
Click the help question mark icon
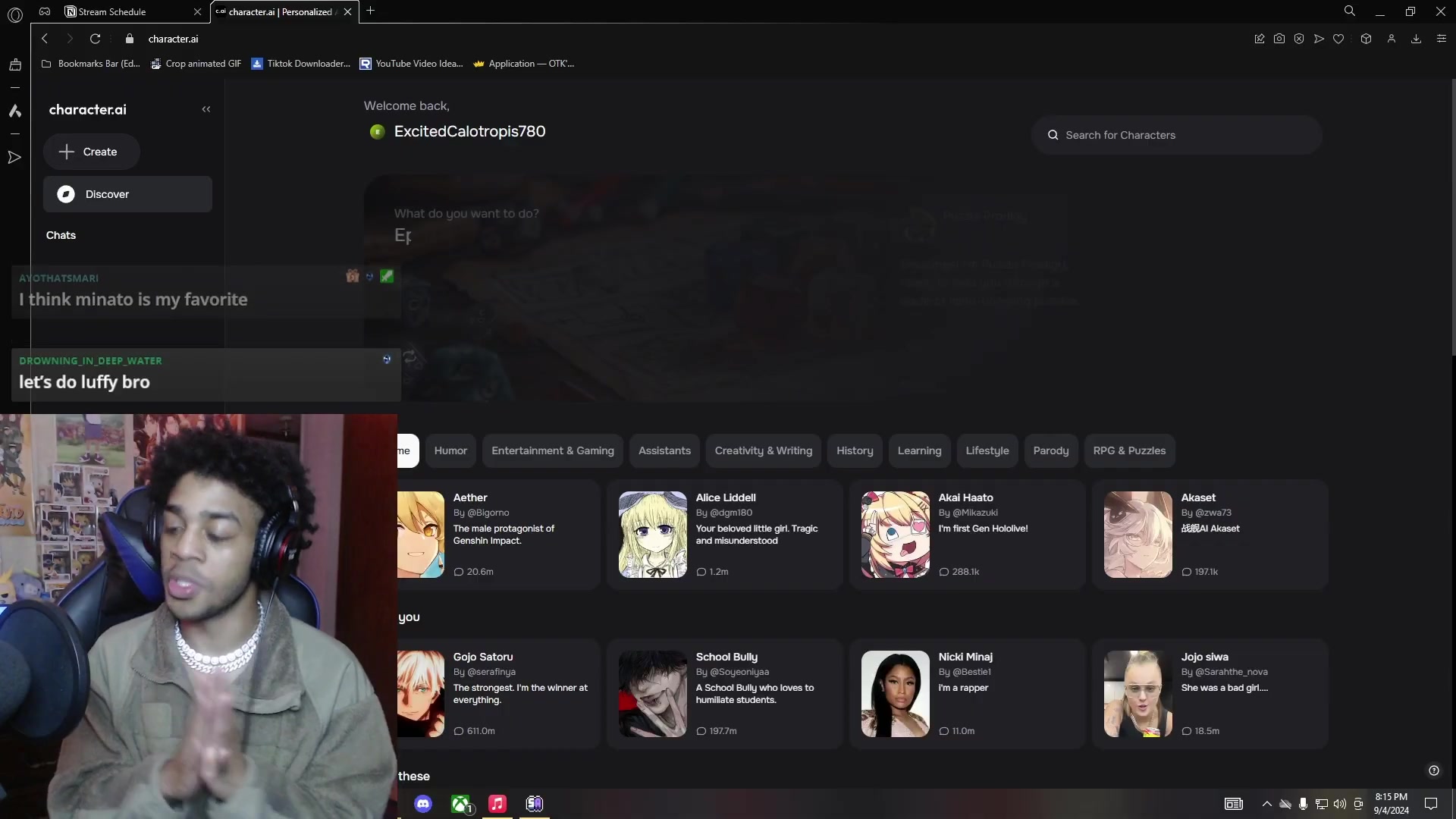1434,770
